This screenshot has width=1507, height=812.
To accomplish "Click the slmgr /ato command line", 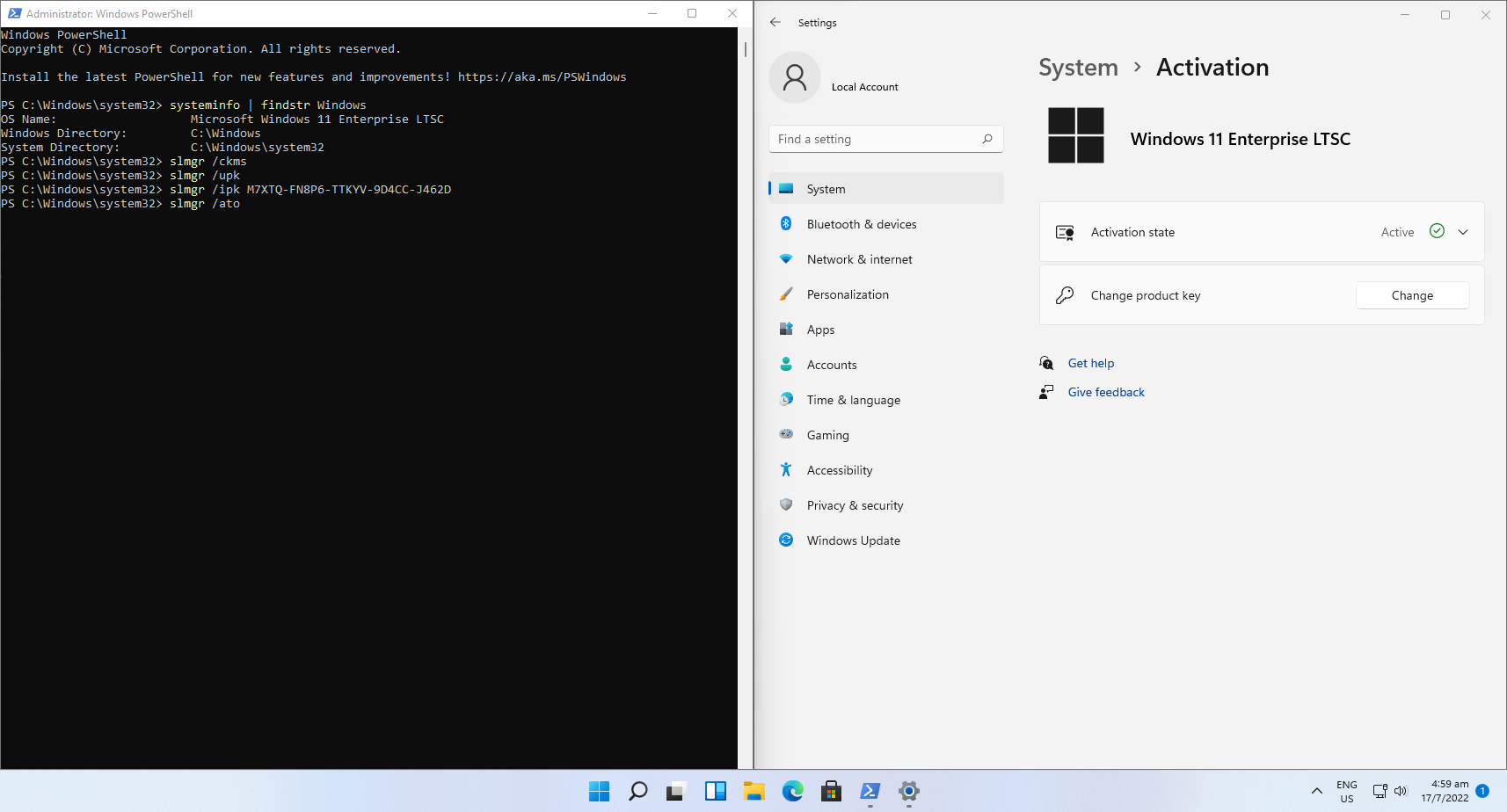I will click(x=120, y=204).
